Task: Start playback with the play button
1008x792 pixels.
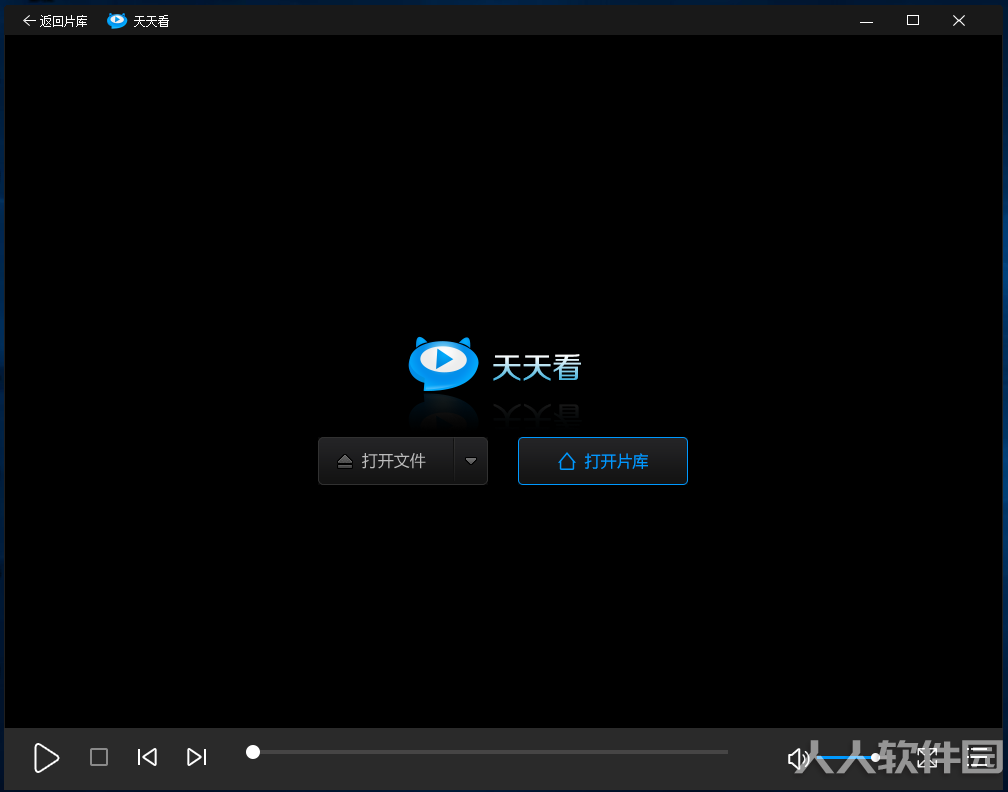Action: pos(46,757)
